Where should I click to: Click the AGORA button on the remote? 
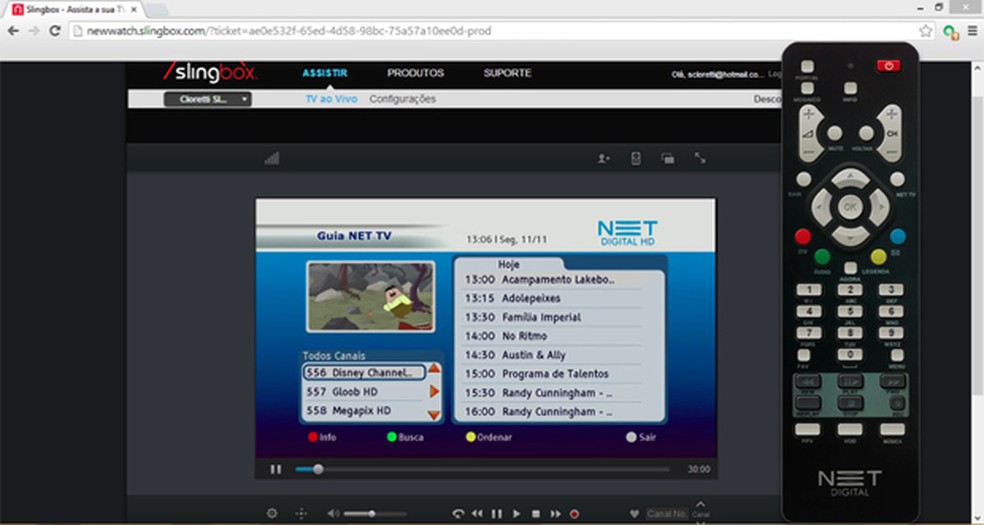[x=850, y=268]
